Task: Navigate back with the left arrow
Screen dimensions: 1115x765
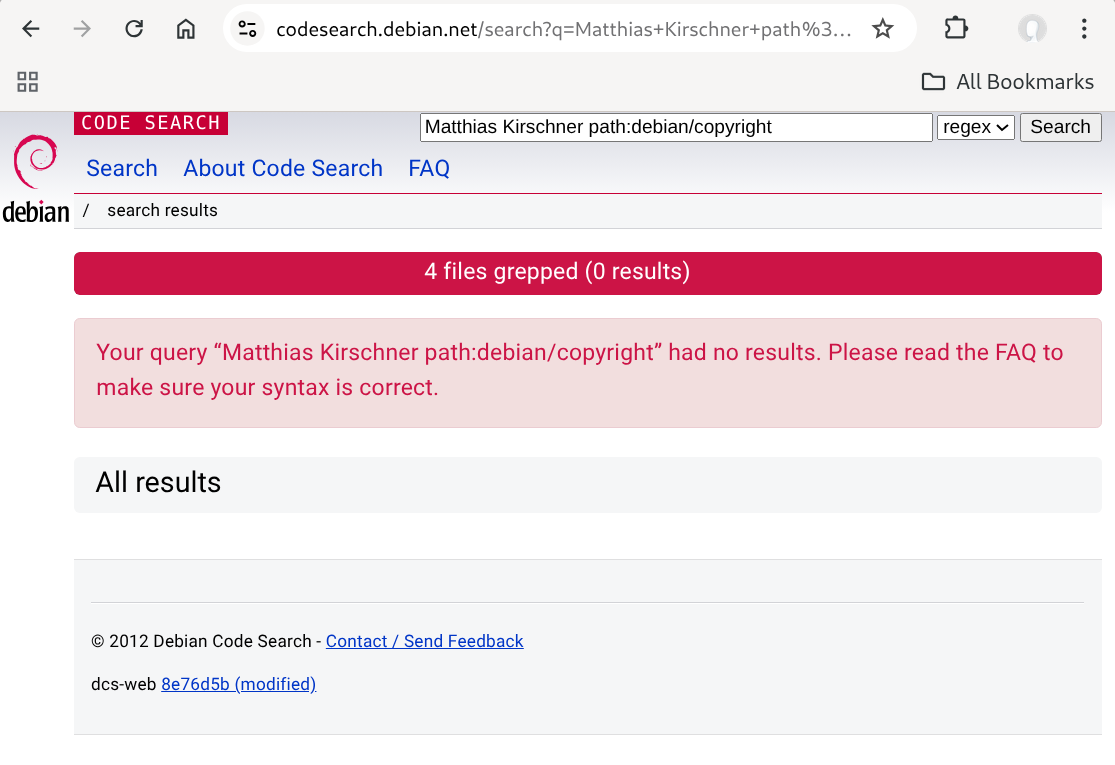Action: 30,29
